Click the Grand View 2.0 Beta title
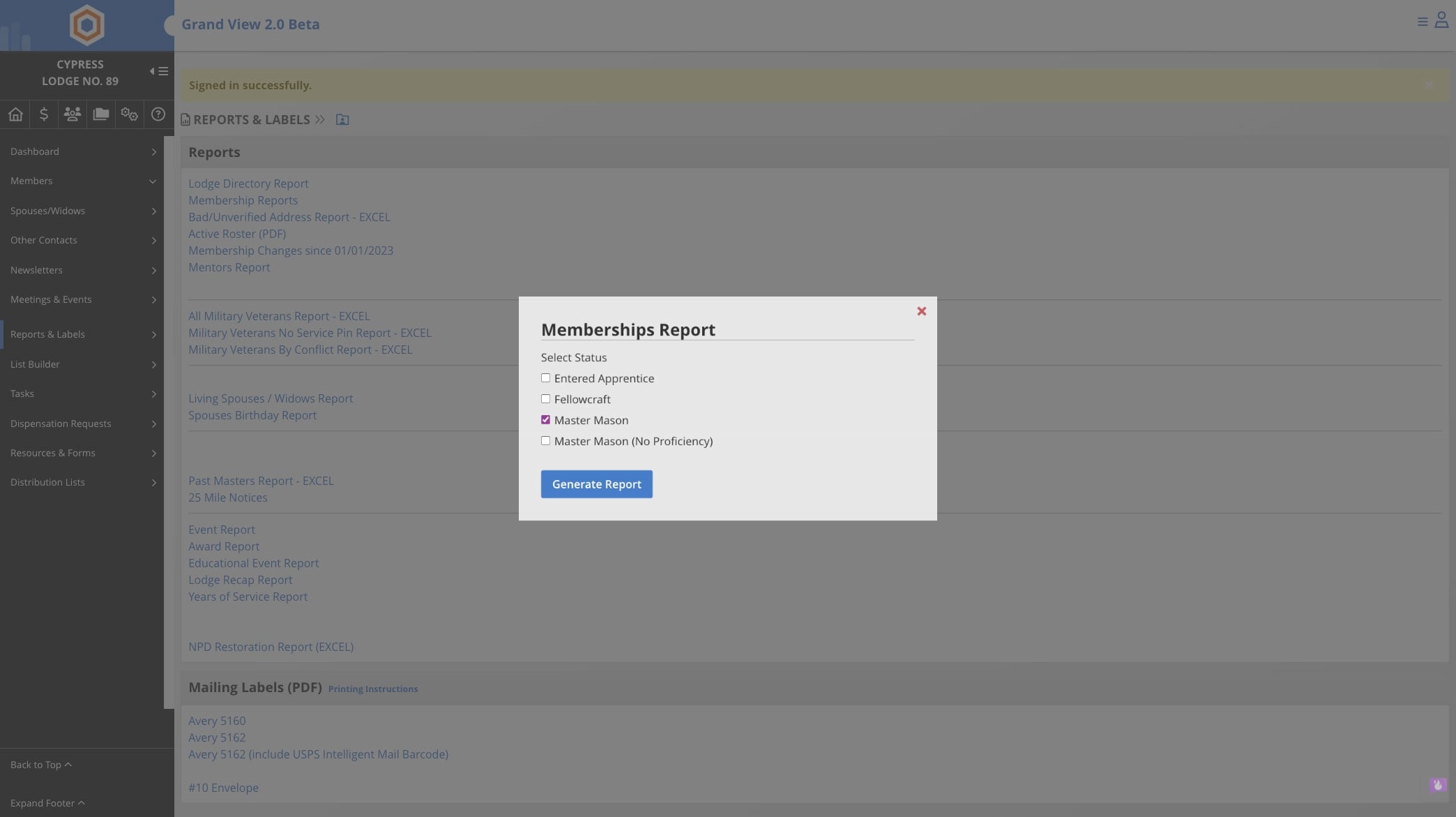The height and width of the screenshot is (817, 1456). pos(250,24)
